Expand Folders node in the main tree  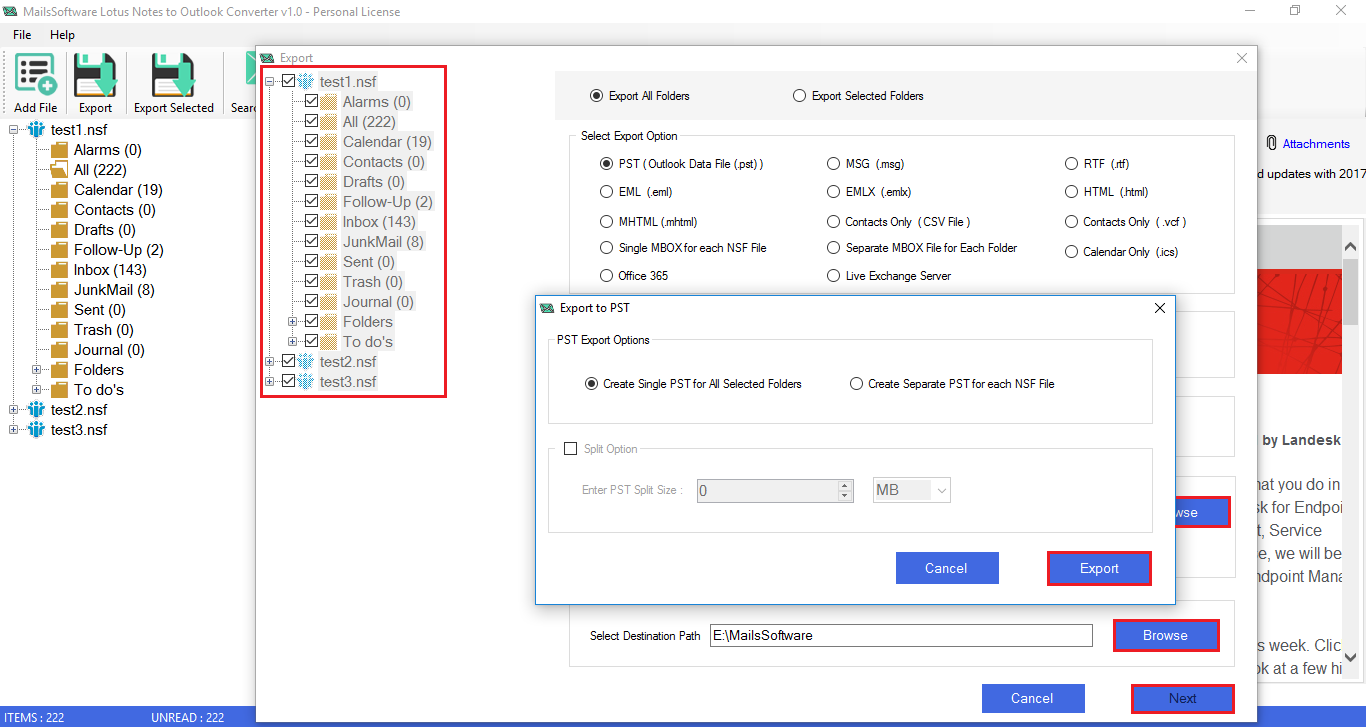pyautogui.click(x=37, y=370)
